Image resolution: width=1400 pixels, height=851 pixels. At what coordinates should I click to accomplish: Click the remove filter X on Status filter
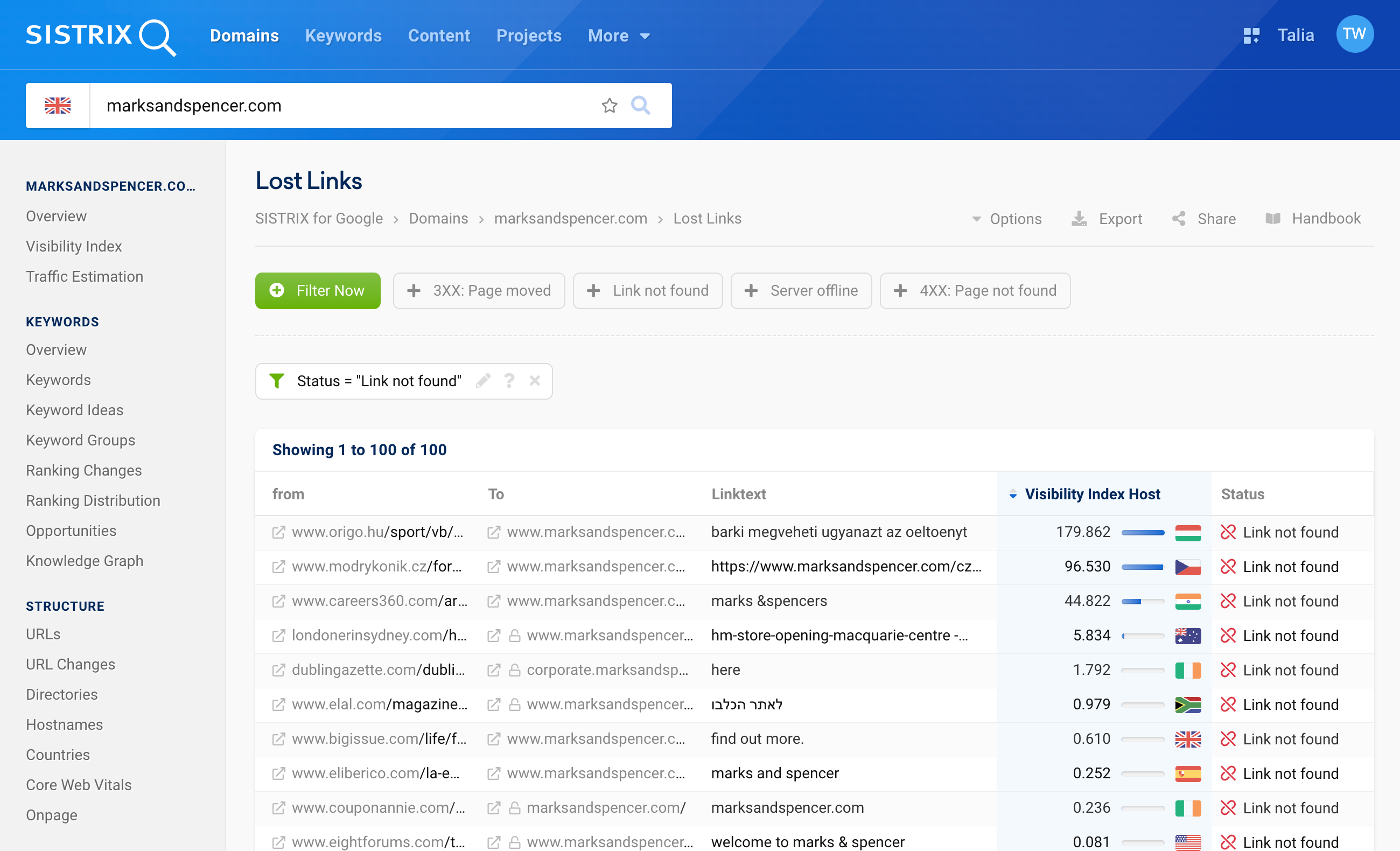pos(535,381)
